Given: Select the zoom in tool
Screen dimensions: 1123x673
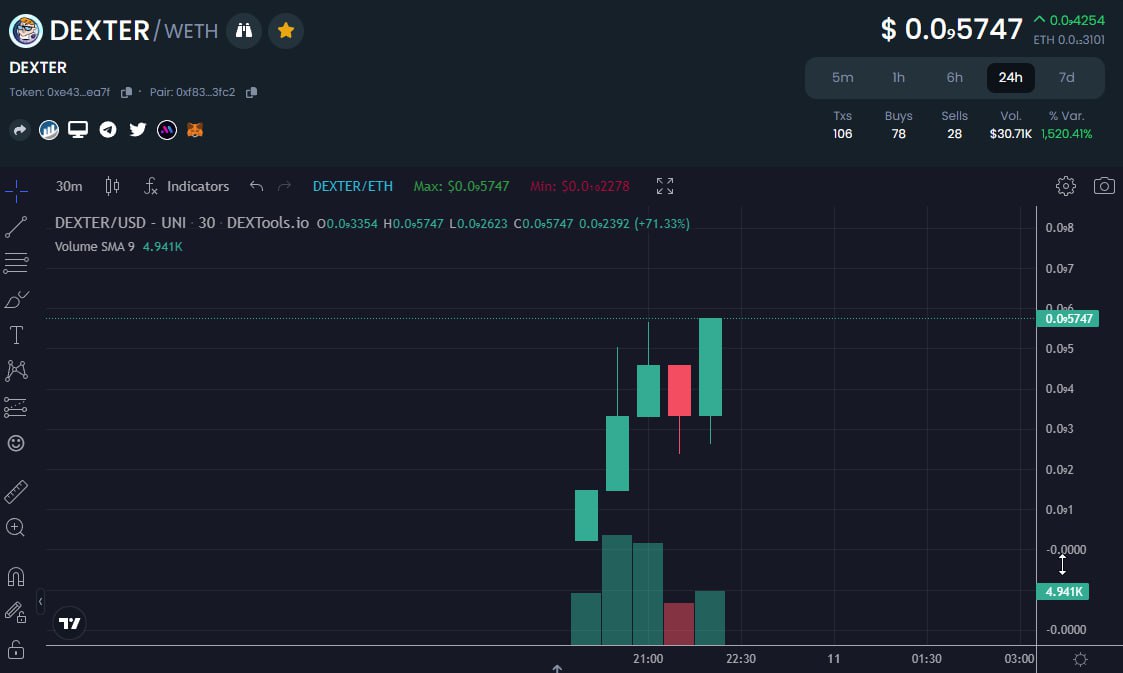Looking at the screenshot, I should click(16, 528).
